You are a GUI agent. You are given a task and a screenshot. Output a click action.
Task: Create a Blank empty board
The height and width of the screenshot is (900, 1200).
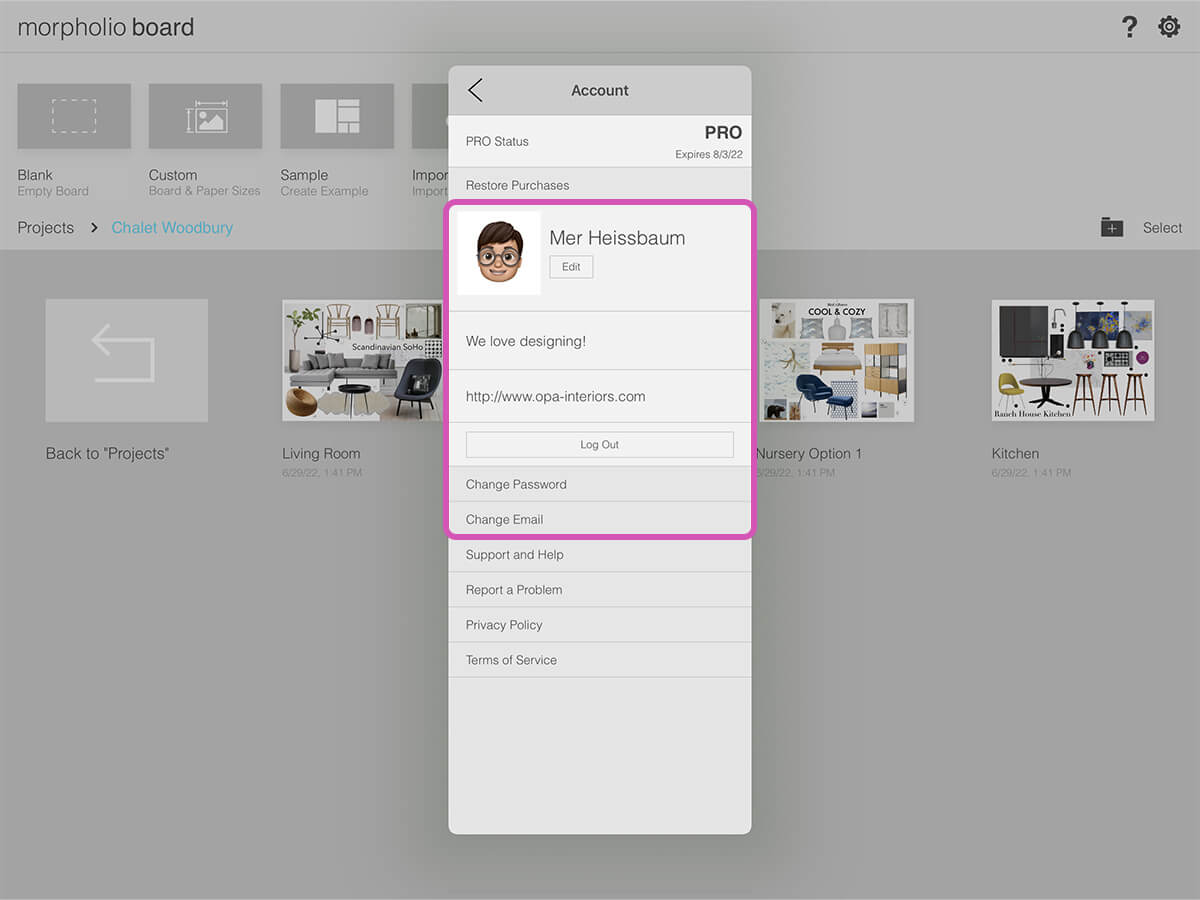pyautogui.click(x=74, y=117)
